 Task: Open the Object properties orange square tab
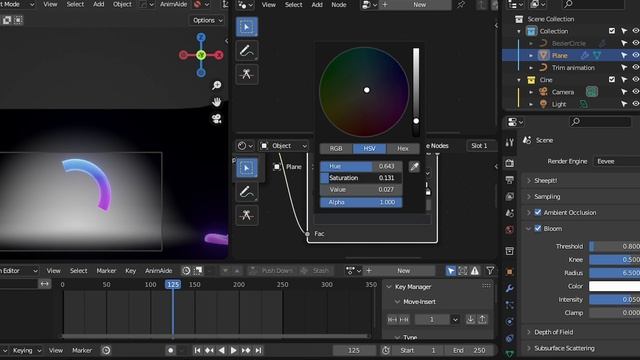tap(509, 272)
